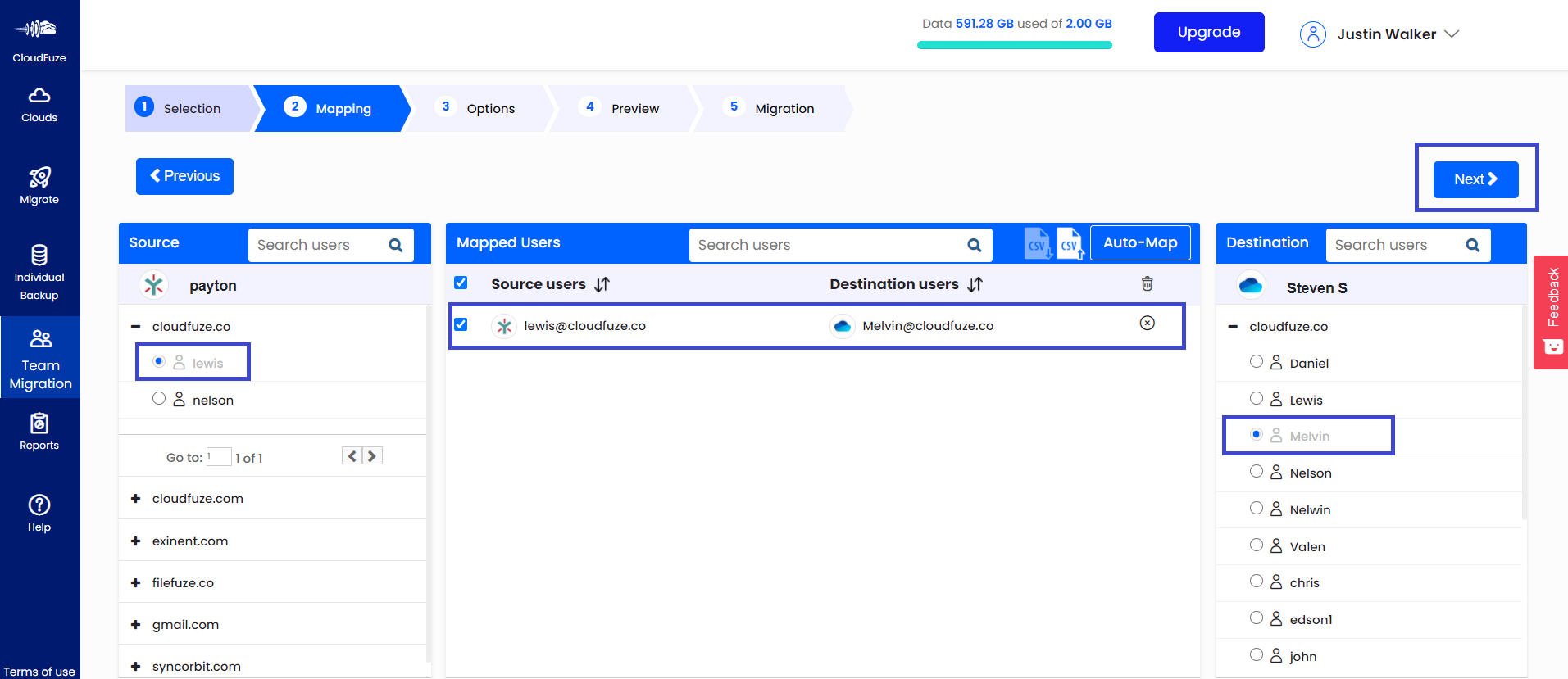Click the user profile avatar icon
The width and height of the screenshot is (1568, 679).
point(1312,34)
